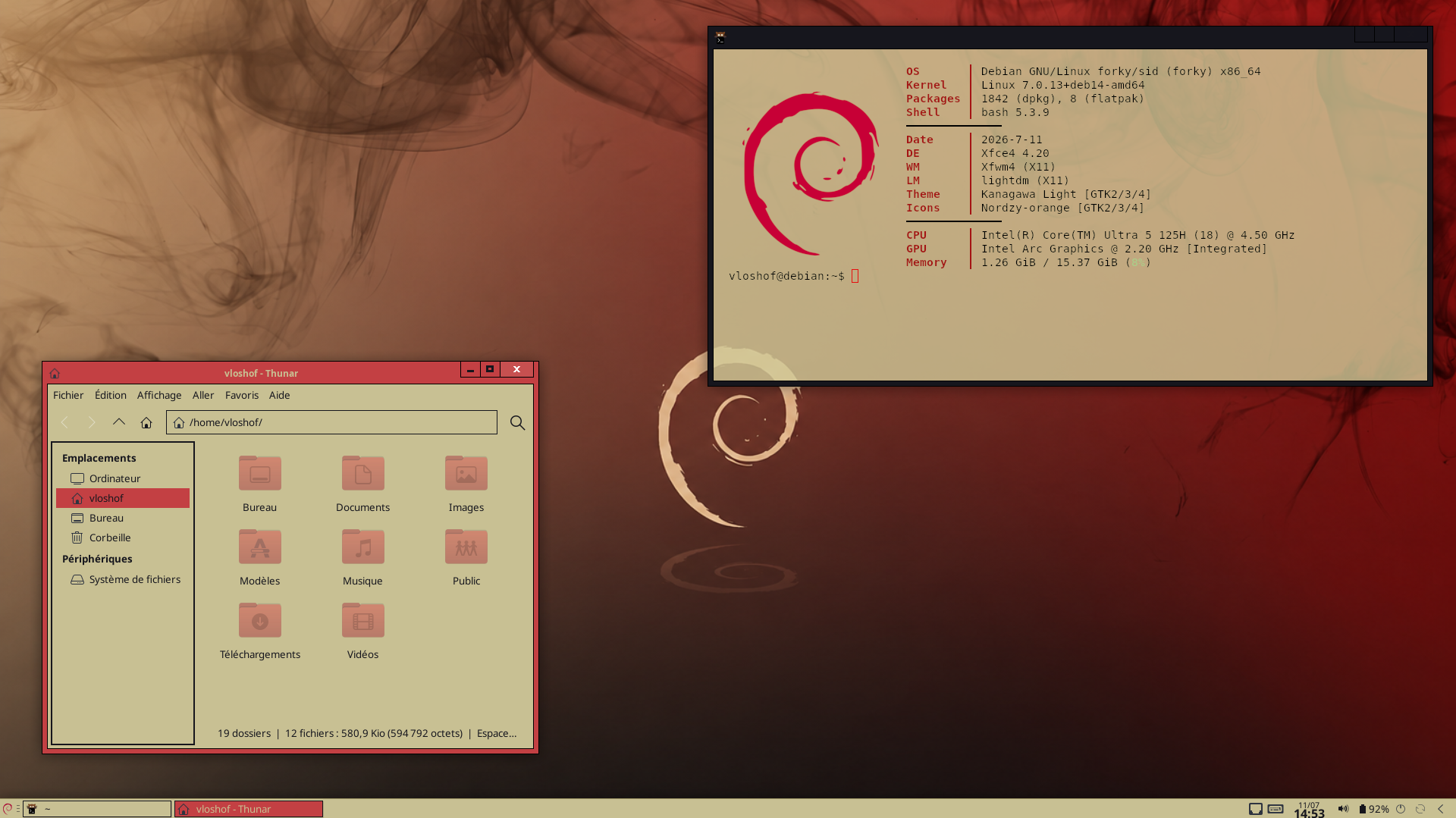This screenshot has height=818, width=1456.
Task: Click the Thunar status bar text
Action: click(367, 733)
